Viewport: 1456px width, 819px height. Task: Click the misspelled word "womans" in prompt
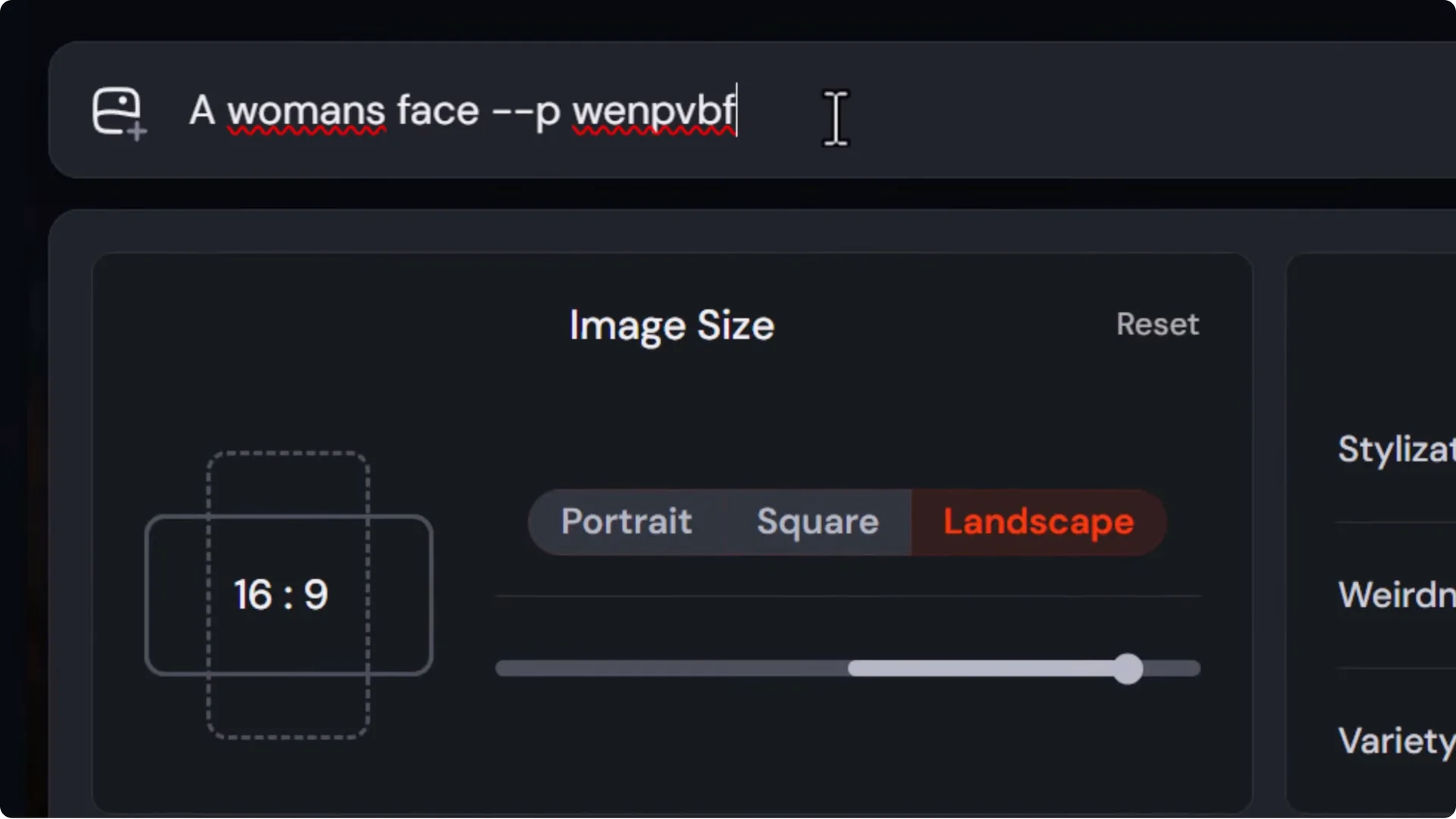tap(306, 111)
